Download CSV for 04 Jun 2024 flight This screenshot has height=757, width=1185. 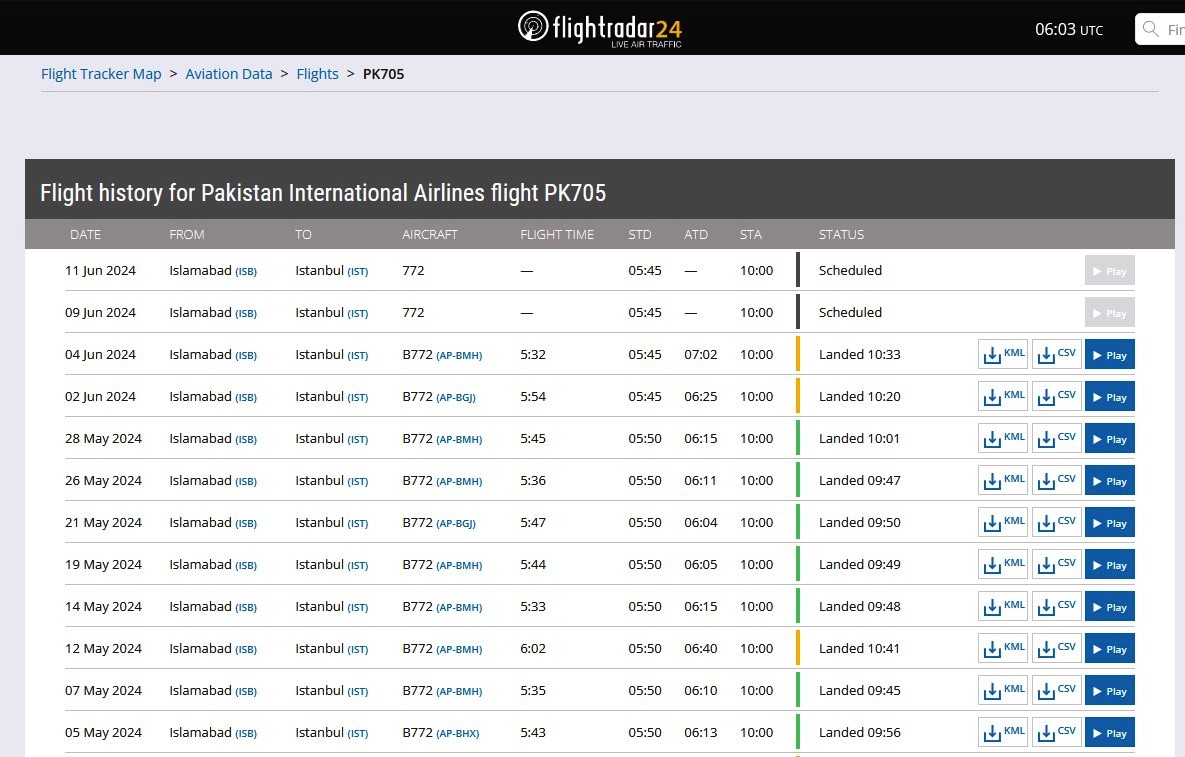click(1057, 354)
